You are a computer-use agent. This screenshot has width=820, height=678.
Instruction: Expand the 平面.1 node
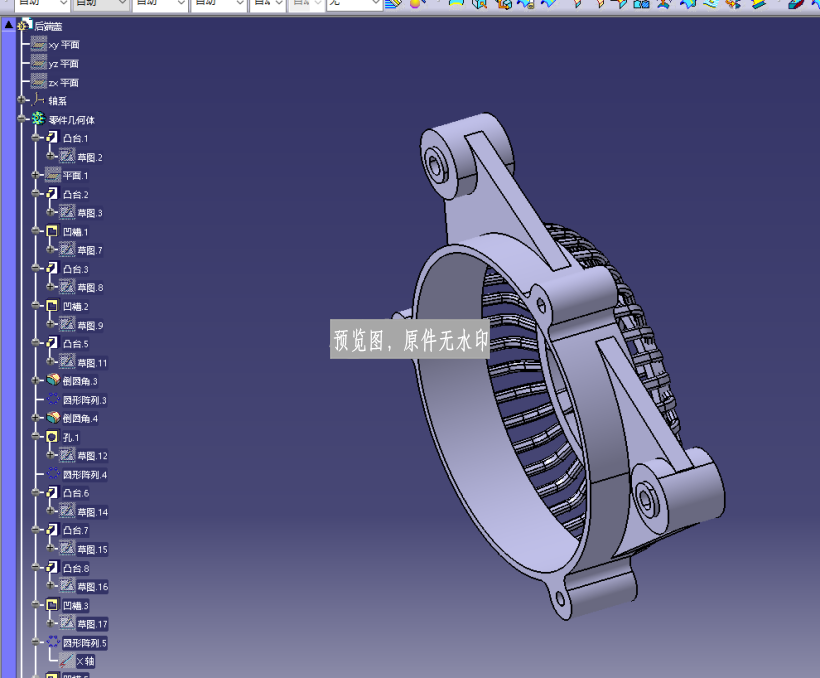pyautogui.click(x=36, y=175)
